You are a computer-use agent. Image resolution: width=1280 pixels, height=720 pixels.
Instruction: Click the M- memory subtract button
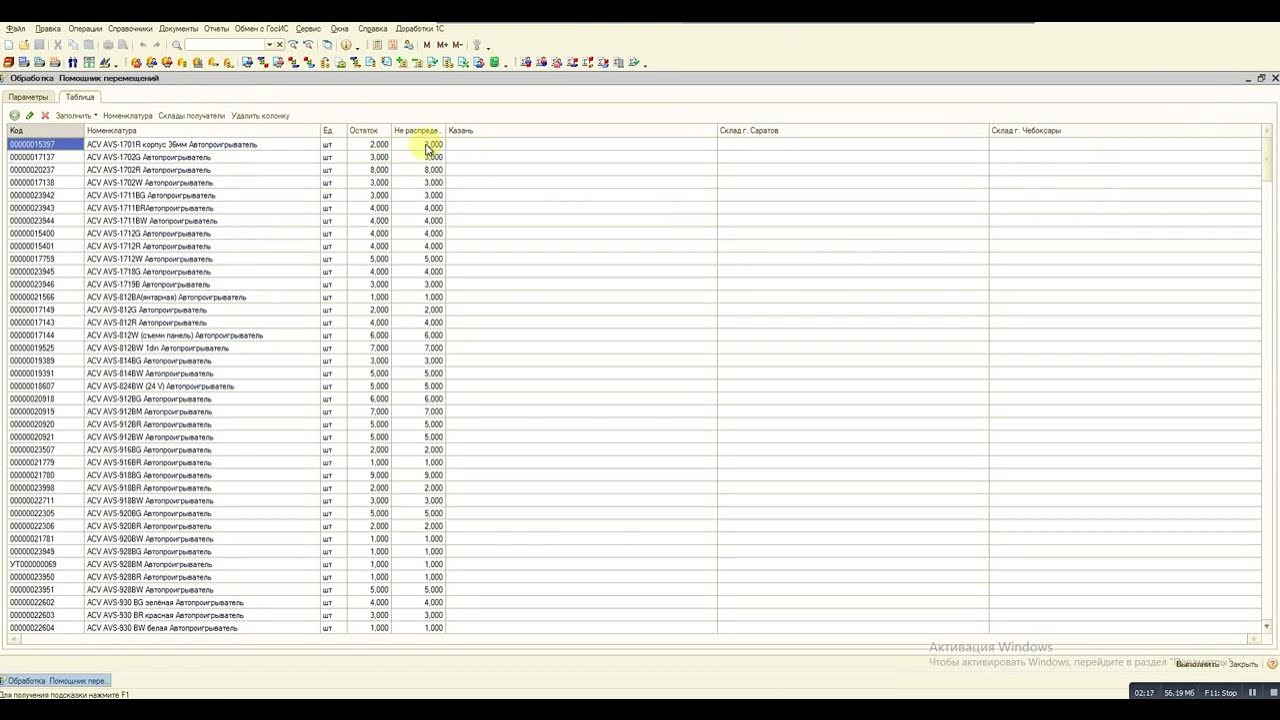(x=457, y=45)
